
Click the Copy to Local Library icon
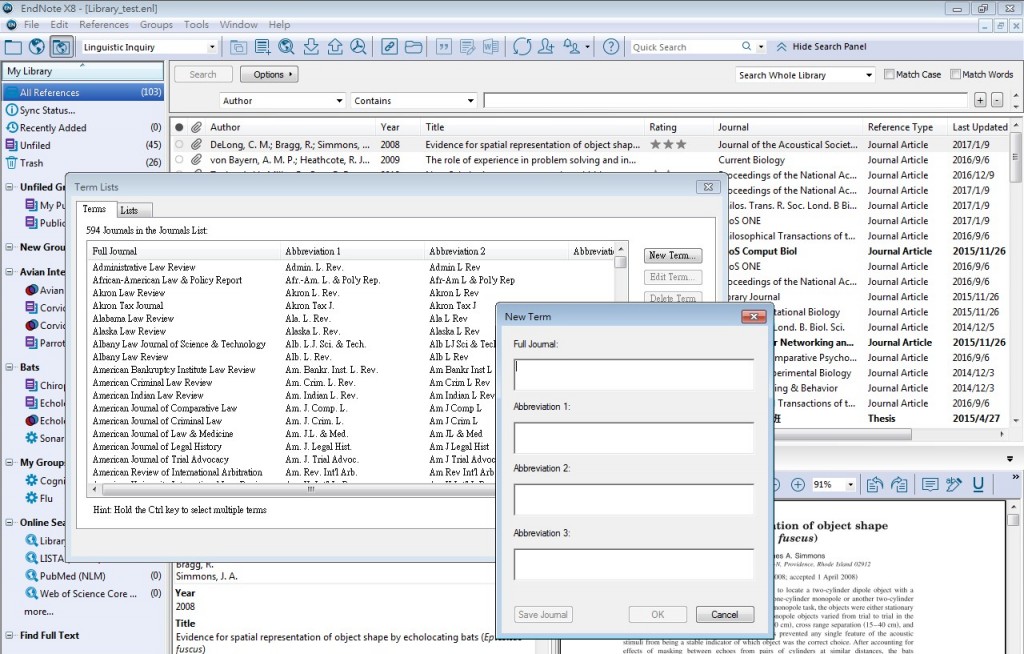[238, 47]
